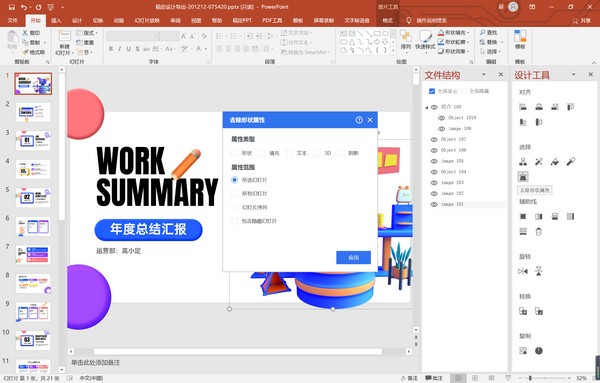Switch to the 插入 ribbon tab
Viewport: 600px width, 383px height.
[56, 20]
